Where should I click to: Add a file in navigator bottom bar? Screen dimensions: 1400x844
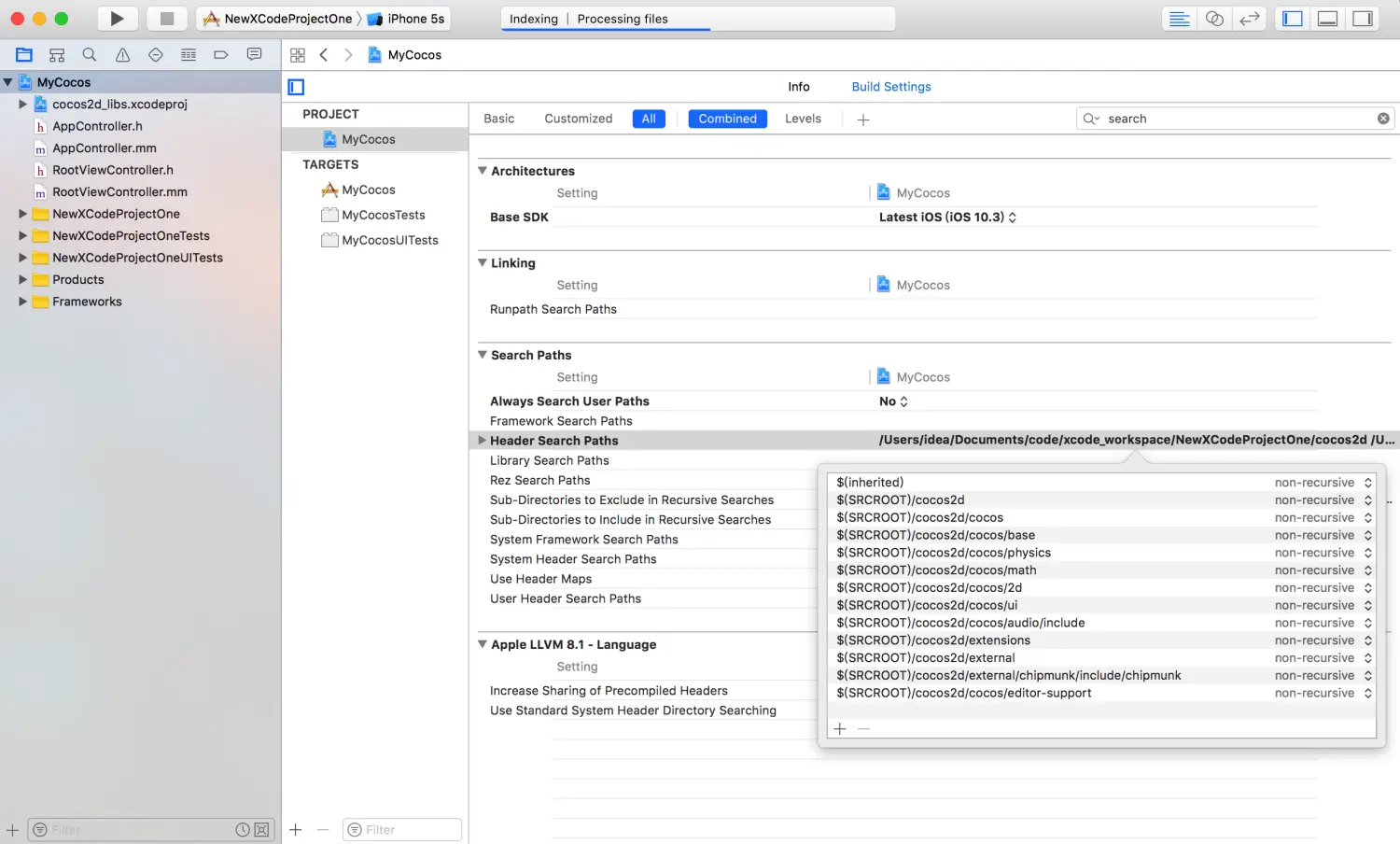12,829
